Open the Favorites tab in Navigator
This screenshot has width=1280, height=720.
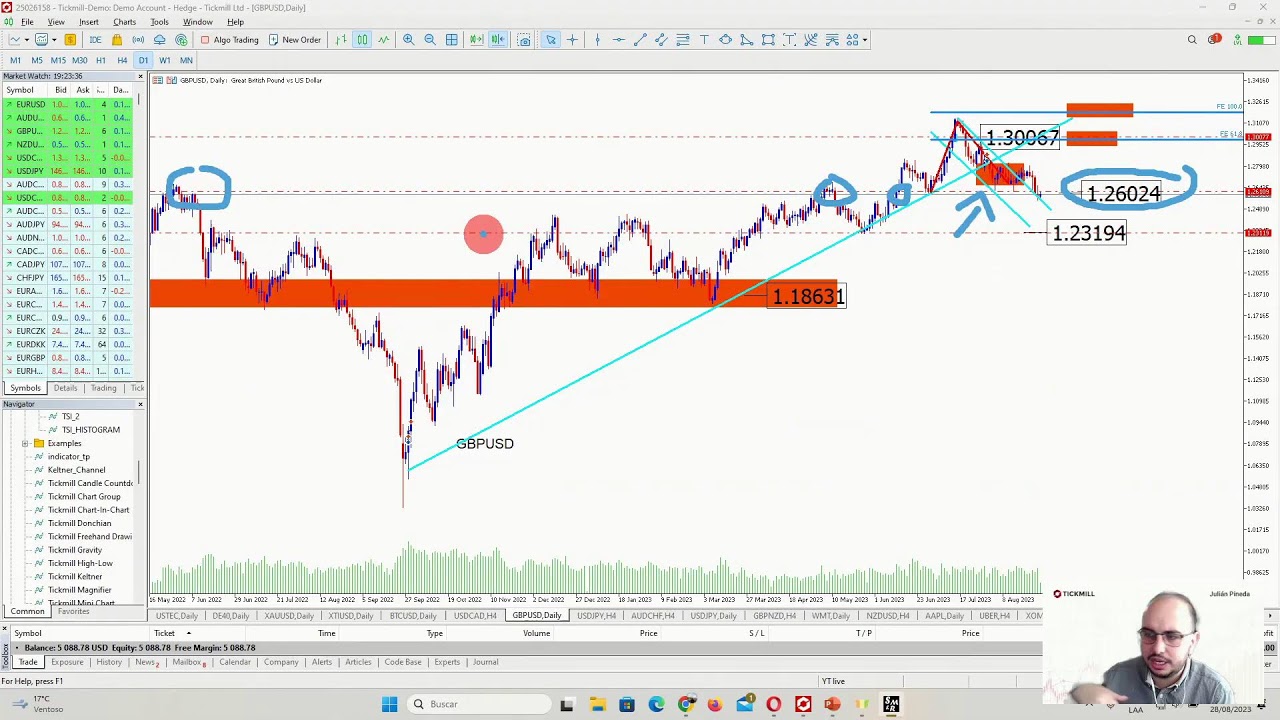point(73,611)
